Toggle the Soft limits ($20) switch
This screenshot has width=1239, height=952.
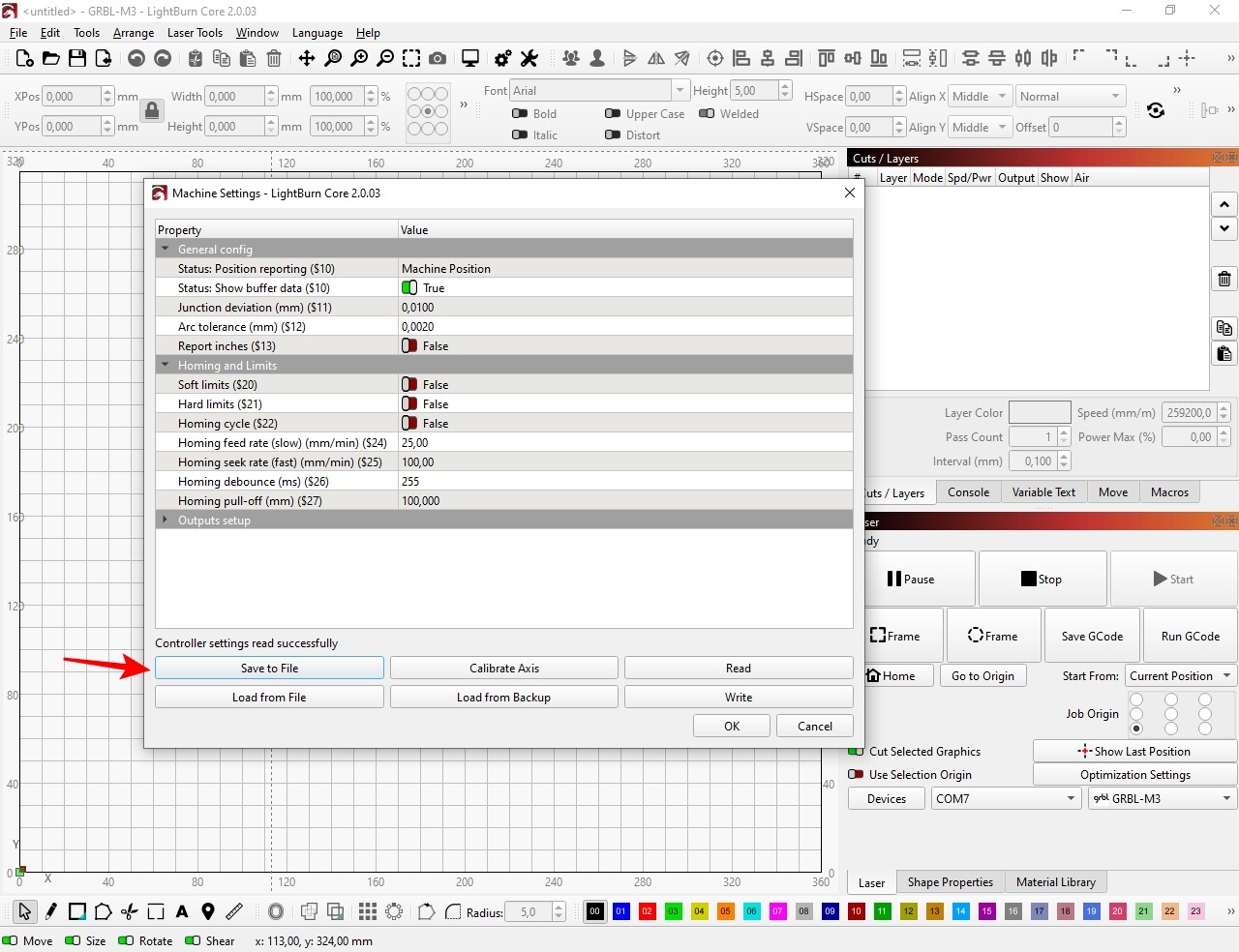coord(409,385)
